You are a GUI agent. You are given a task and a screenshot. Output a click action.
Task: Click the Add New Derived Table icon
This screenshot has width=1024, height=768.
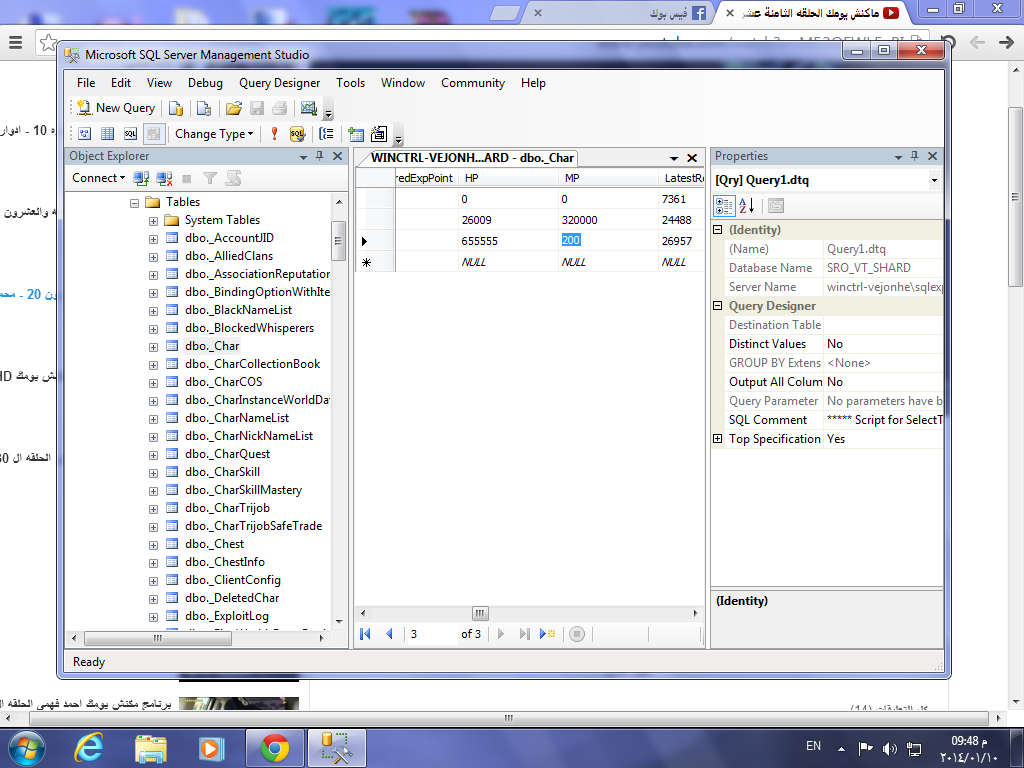click(379, 134)
